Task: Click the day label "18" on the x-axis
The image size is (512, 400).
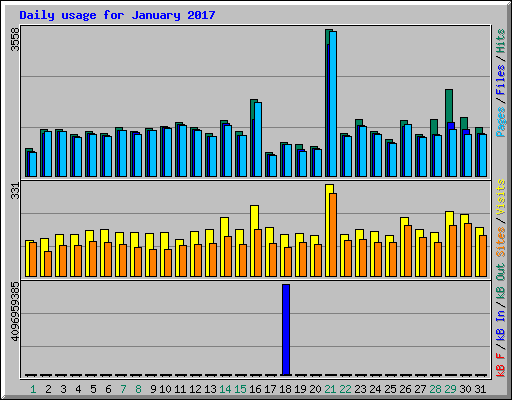Action: click(285, 389)
